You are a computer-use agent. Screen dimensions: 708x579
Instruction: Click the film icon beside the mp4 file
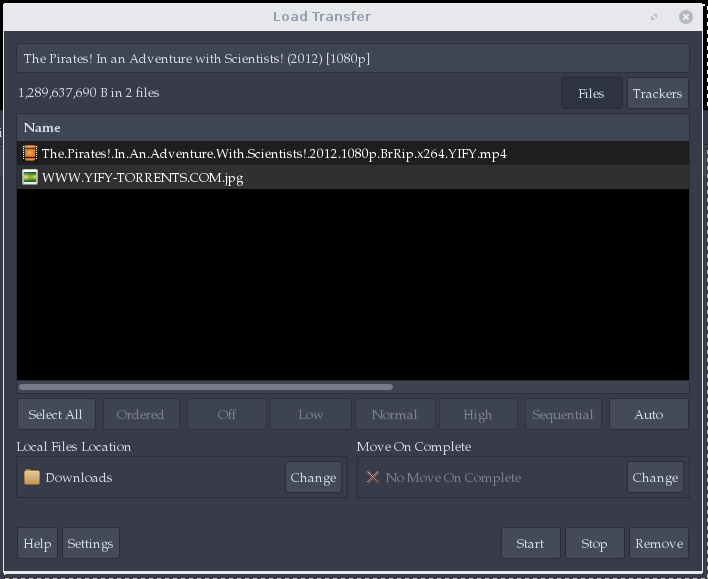click(x=30, y=154)
